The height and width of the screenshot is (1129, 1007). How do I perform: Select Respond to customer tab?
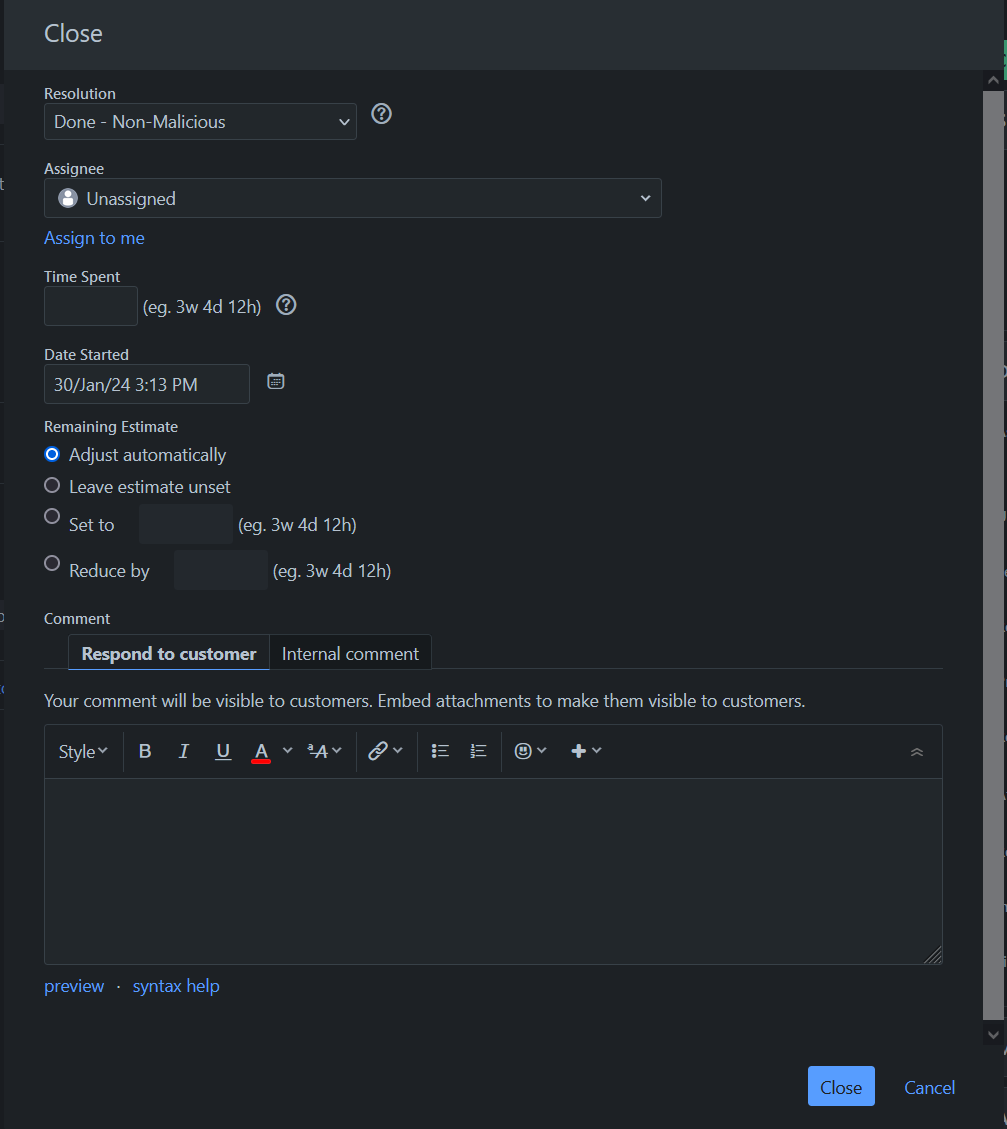pos(169,654)
